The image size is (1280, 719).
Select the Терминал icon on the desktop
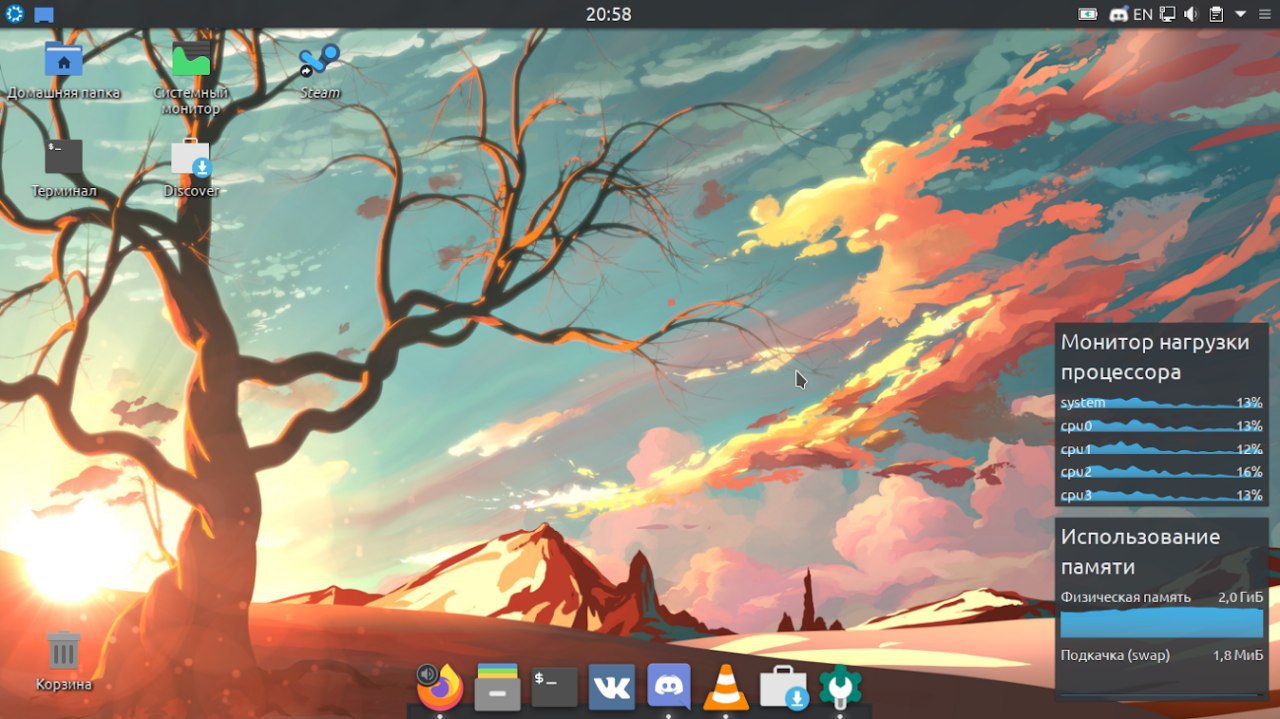(64, 167)
